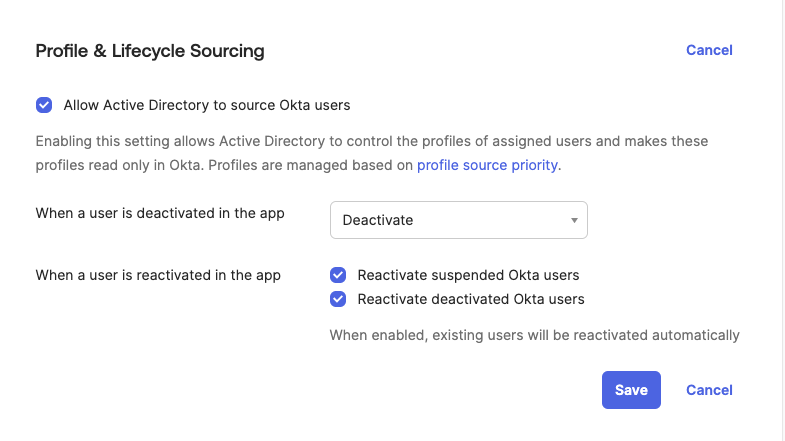Click the note 'When enabled, existing users will be reactivated automatically'

[x=534, y=335]
